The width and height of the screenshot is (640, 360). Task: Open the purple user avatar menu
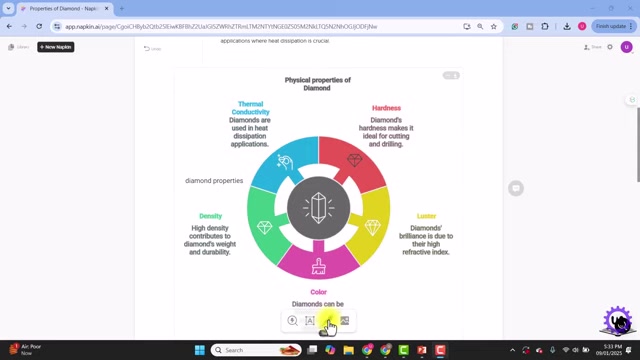click(627, 47)
